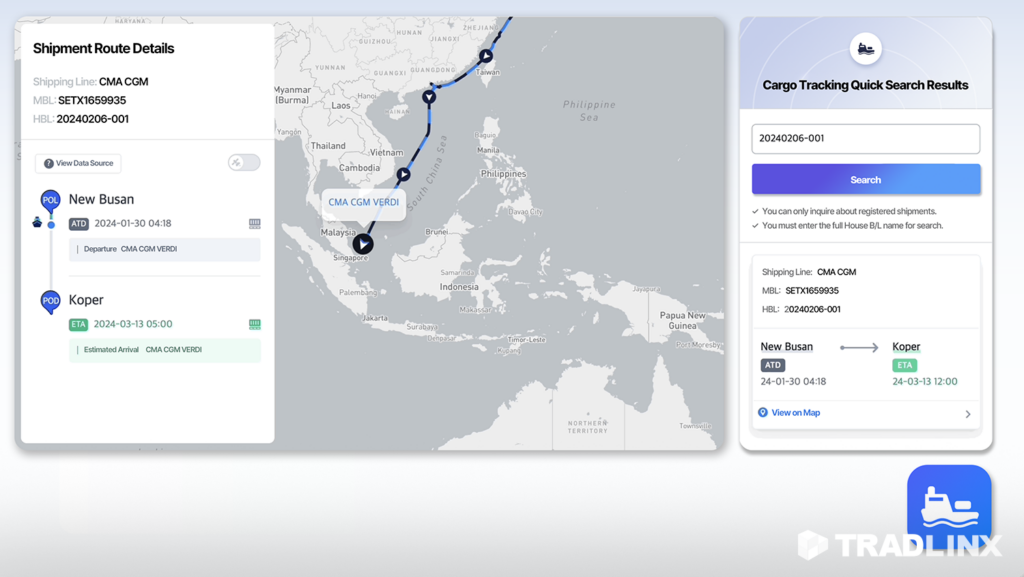Open container icon next to ATD 2024-01-30
Screen dimensions: 1024x577
255,223
